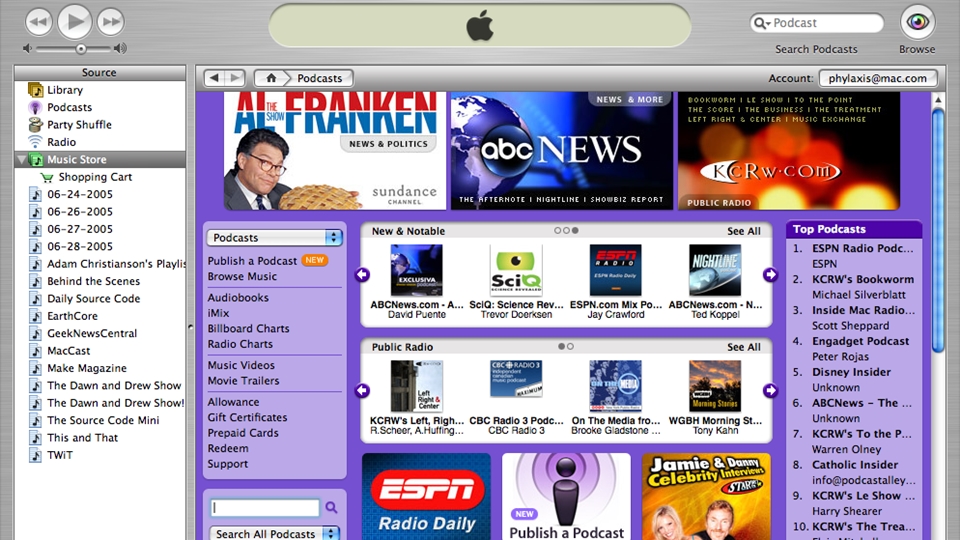The image size is (960, 540).
Task: Open the phylaxis@mac.com account button
Action: pyautogui.click(x=877, y=78)
